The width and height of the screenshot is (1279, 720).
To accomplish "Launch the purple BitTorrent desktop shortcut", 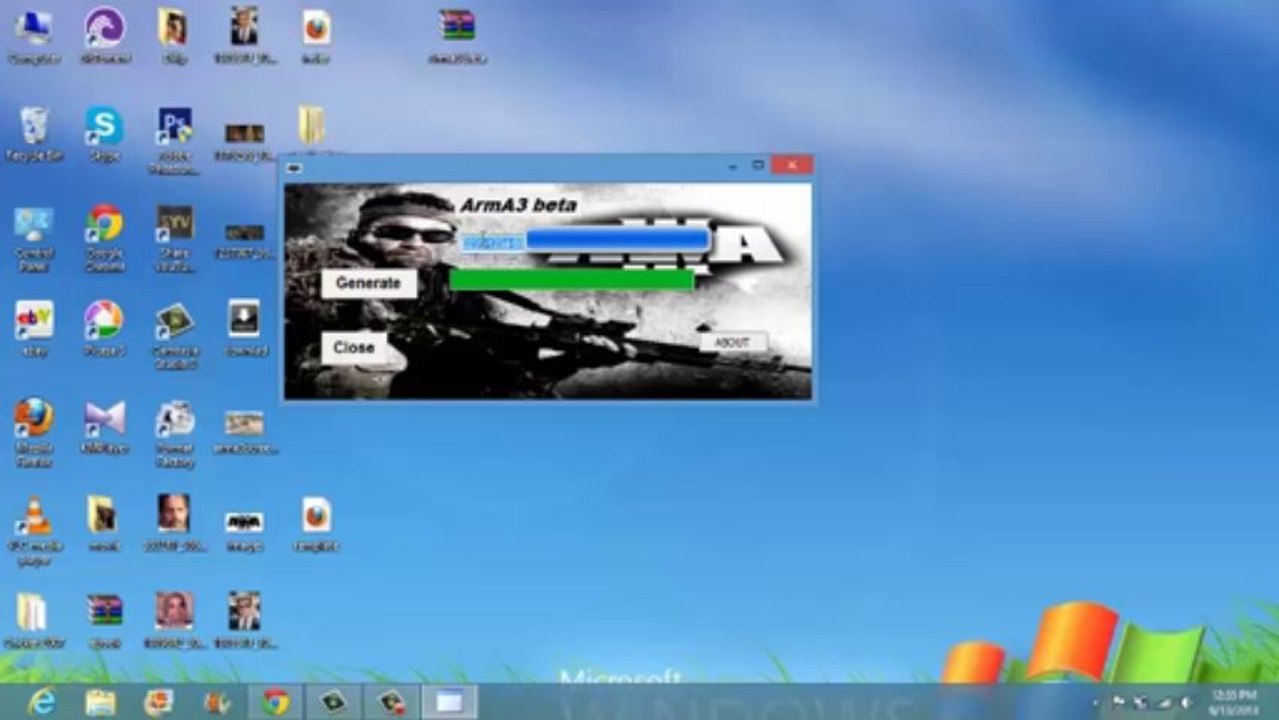I will 105,35.
